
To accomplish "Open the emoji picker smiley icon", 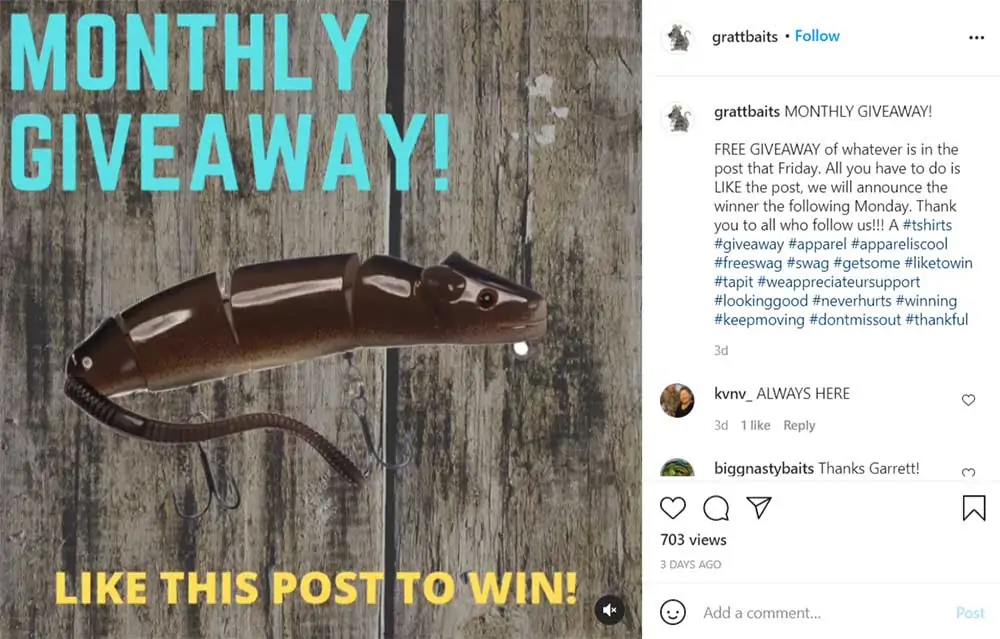I will (x=673, y=612).
